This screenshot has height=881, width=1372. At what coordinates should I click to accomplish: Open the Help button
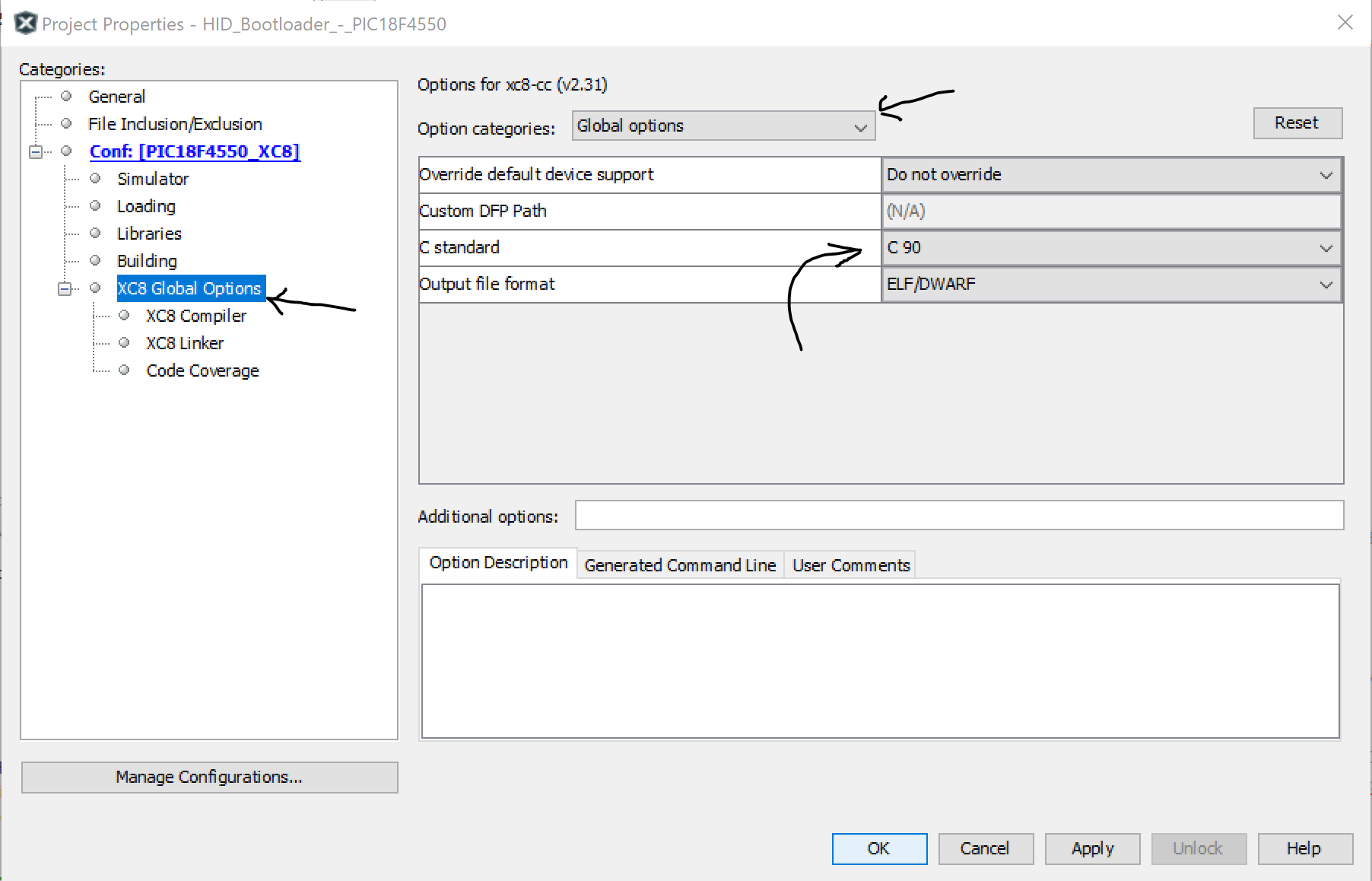(1305, 849)
